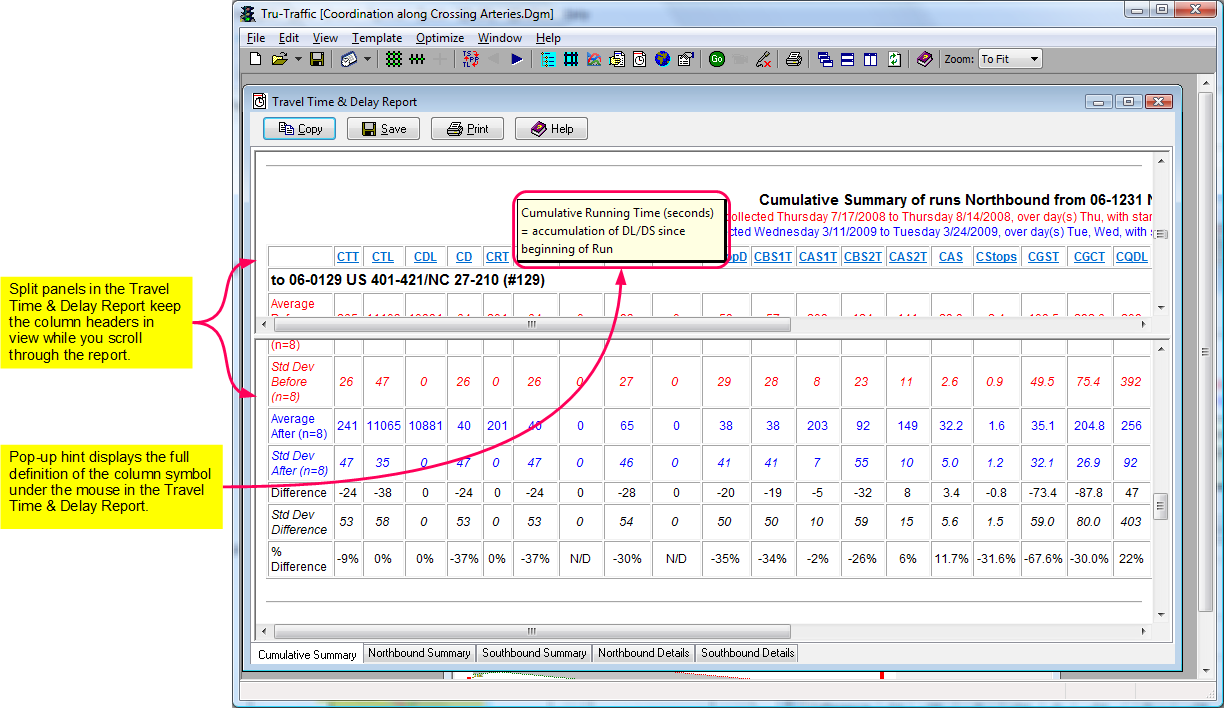Follow the CBS1T column header link
Screen dimensions: 1225x709
point(772,257)
